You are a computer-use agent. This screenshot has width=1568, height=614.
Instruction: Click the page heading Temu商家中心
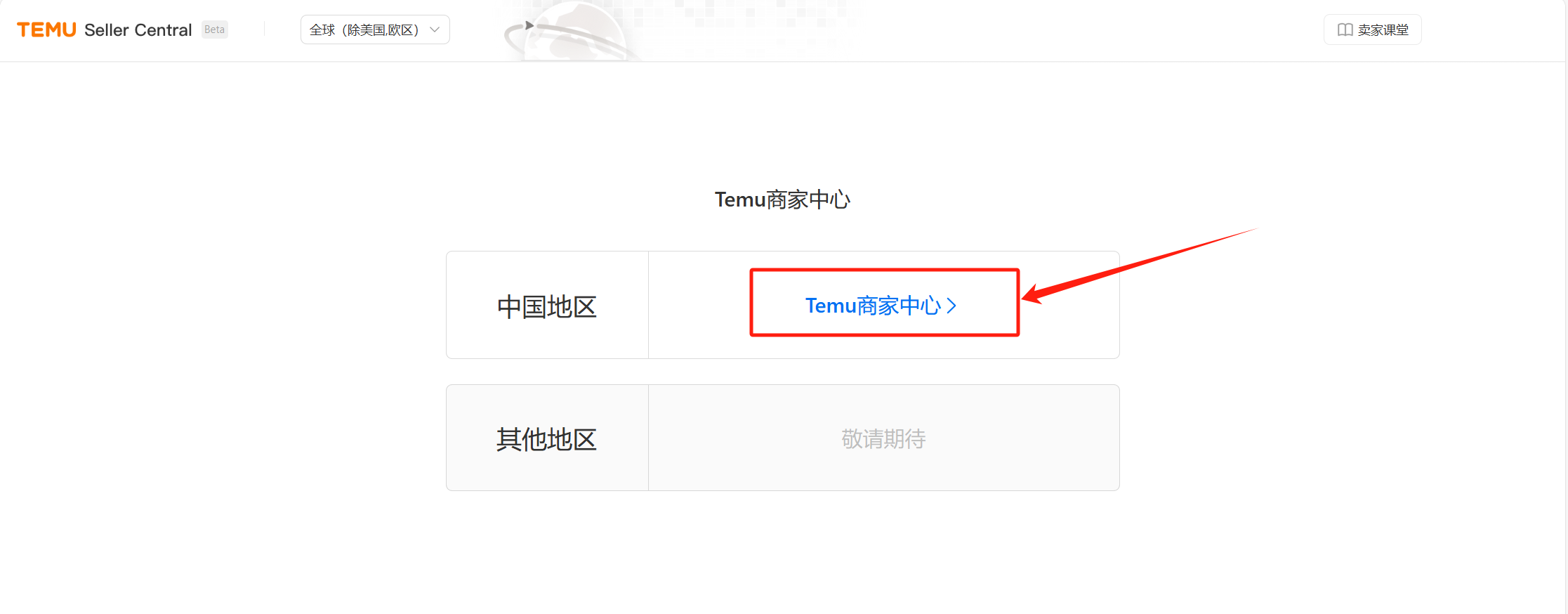coord(782,200)
